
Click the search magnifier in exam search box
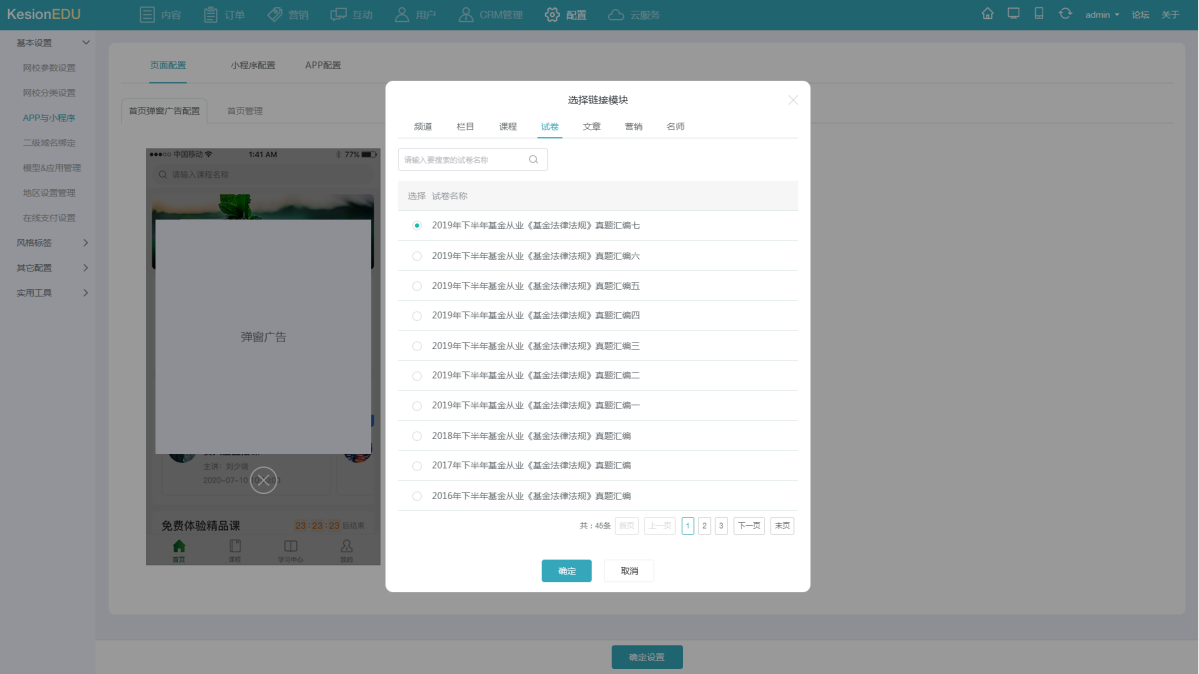pyautogui.click(x=534, y=160)
